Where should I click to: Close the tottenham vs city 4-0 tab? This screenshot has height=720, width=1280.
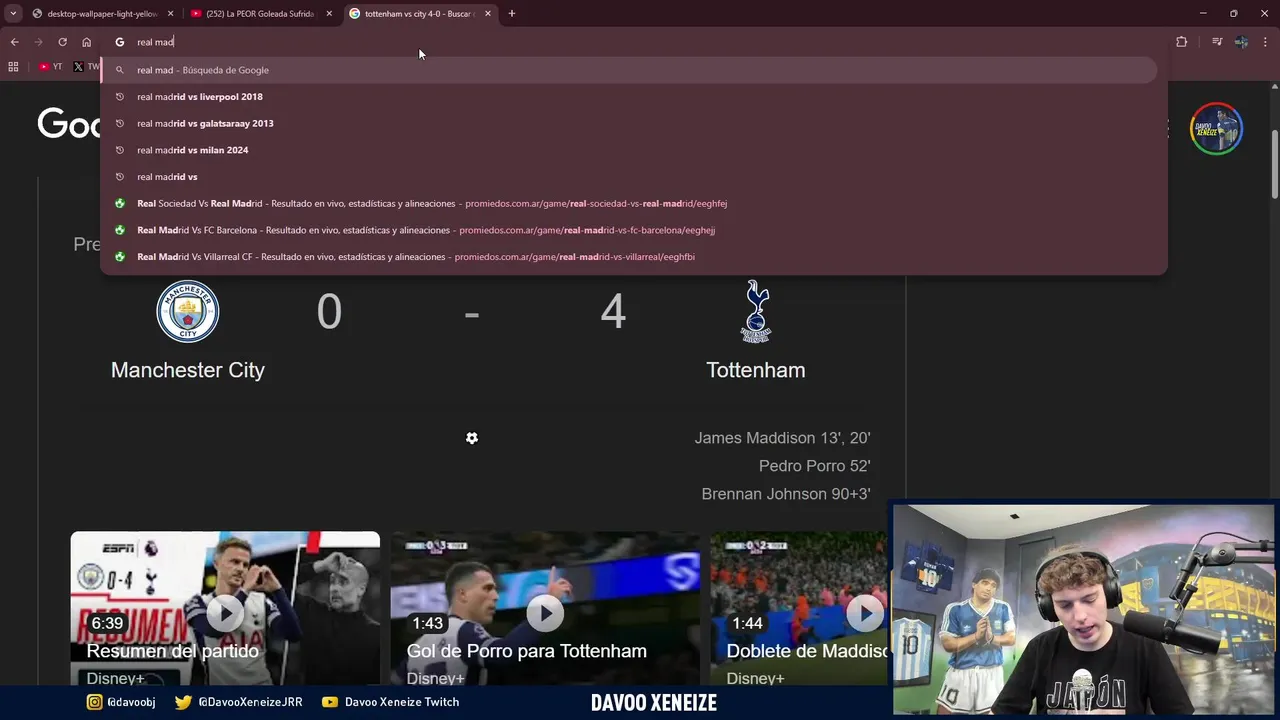pyautogui.click(x=488, y=14)
